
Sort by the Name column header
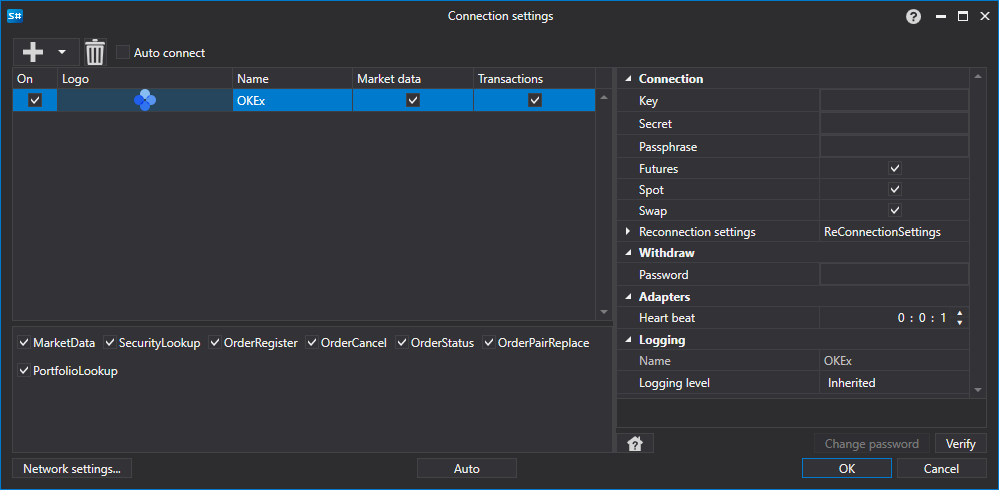(292, 79)
